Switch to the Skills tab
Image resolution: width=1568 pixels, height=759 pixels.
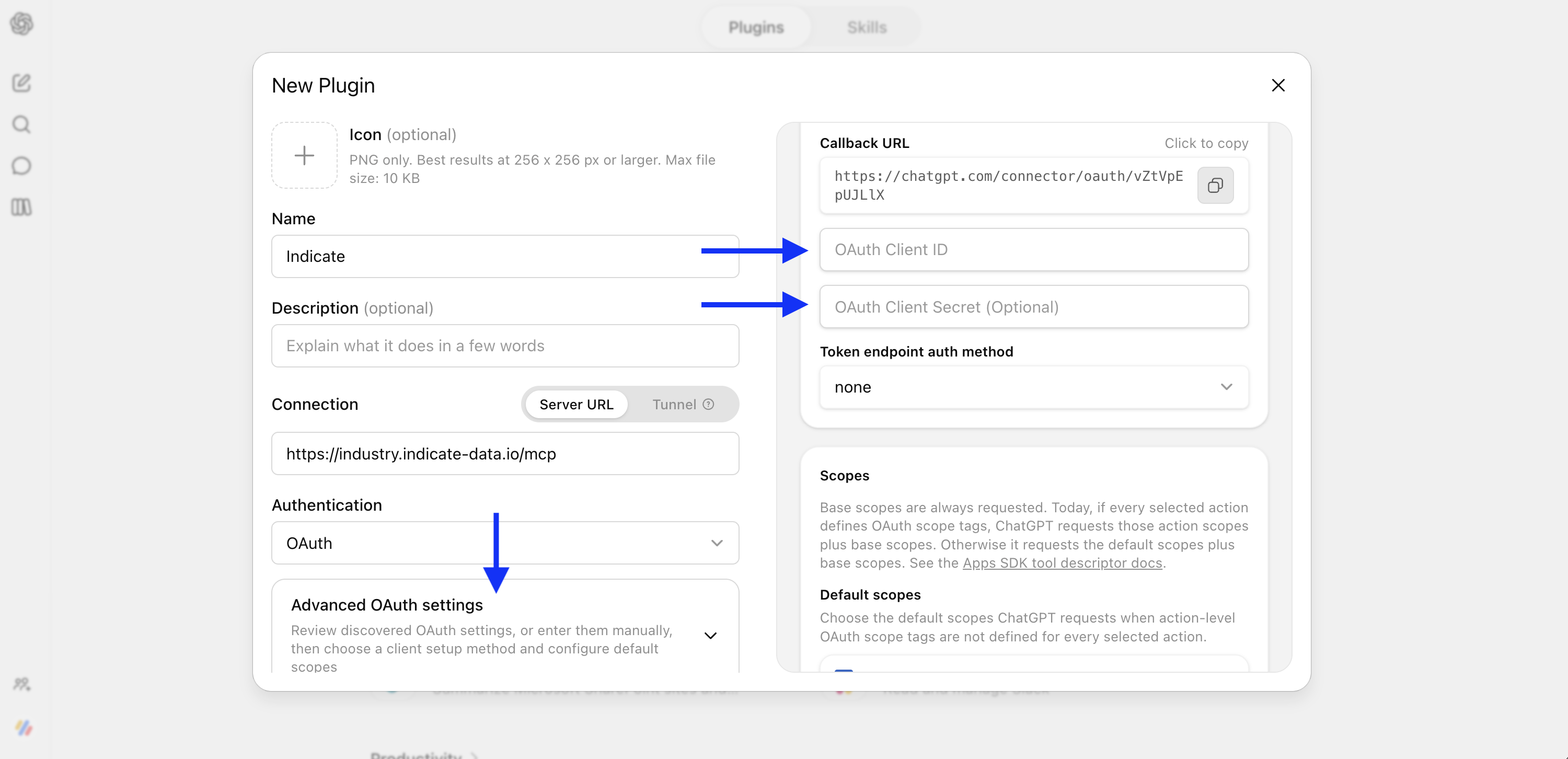(x=867, y=27)
